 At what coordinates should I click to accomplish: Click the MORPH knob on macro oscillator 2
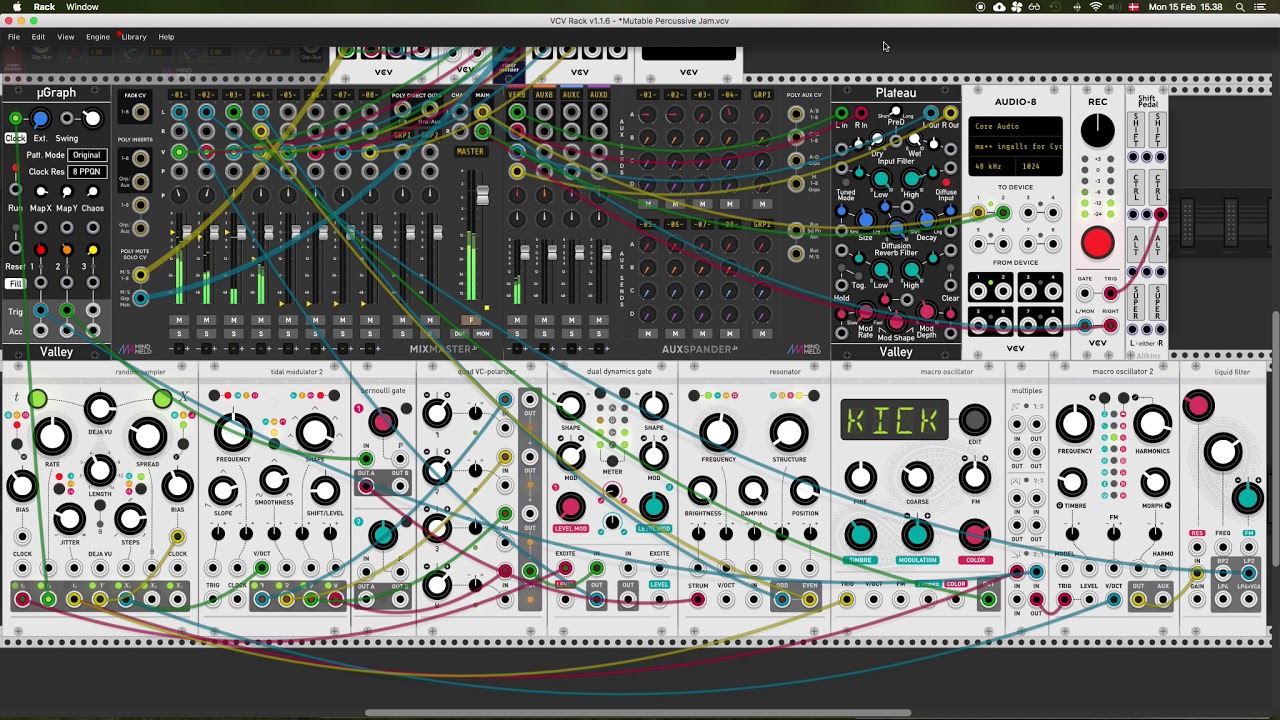point(1155,483)
